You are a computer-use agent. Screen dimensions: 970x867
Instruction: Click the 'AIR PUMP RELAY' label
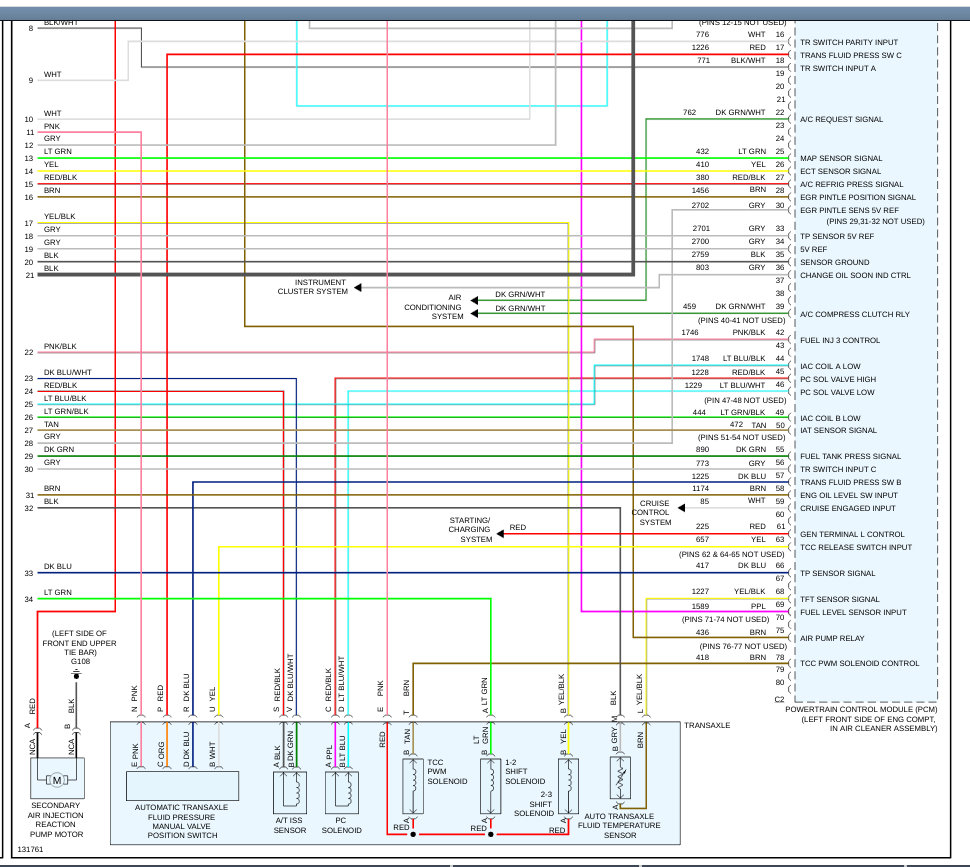point(832,638)
